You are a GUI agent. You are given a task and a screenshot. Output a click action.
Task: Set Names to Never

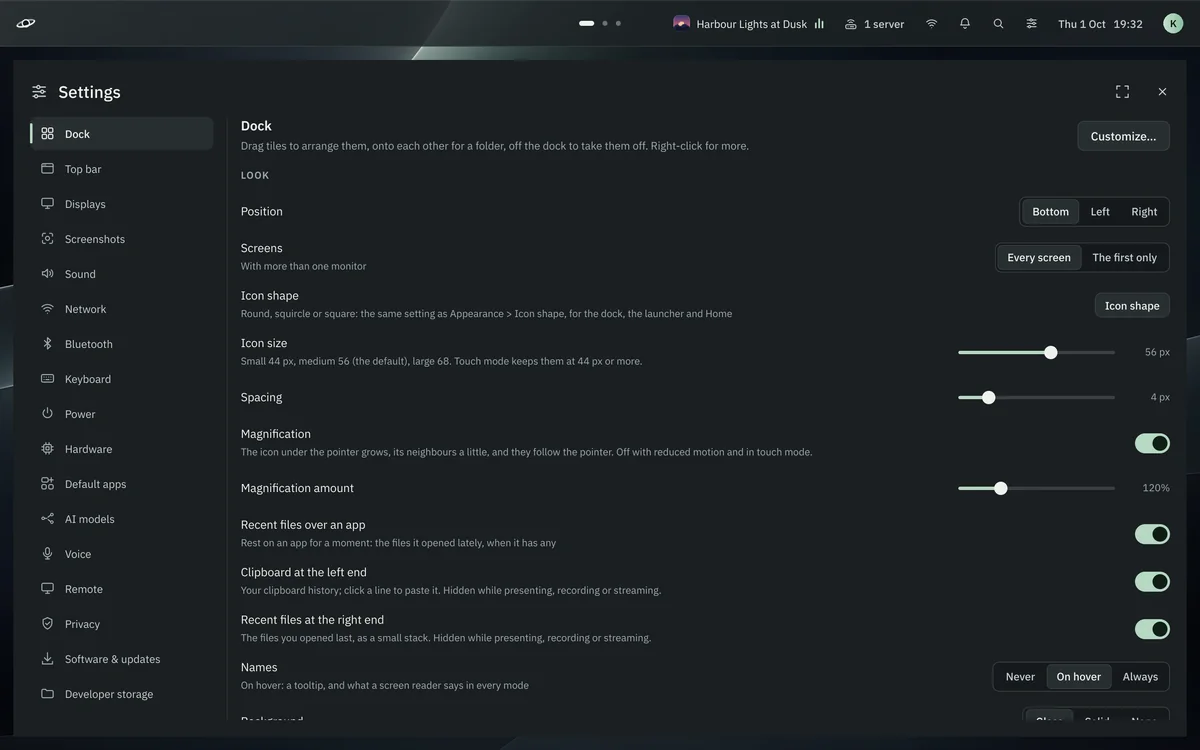pos(1020,677)
